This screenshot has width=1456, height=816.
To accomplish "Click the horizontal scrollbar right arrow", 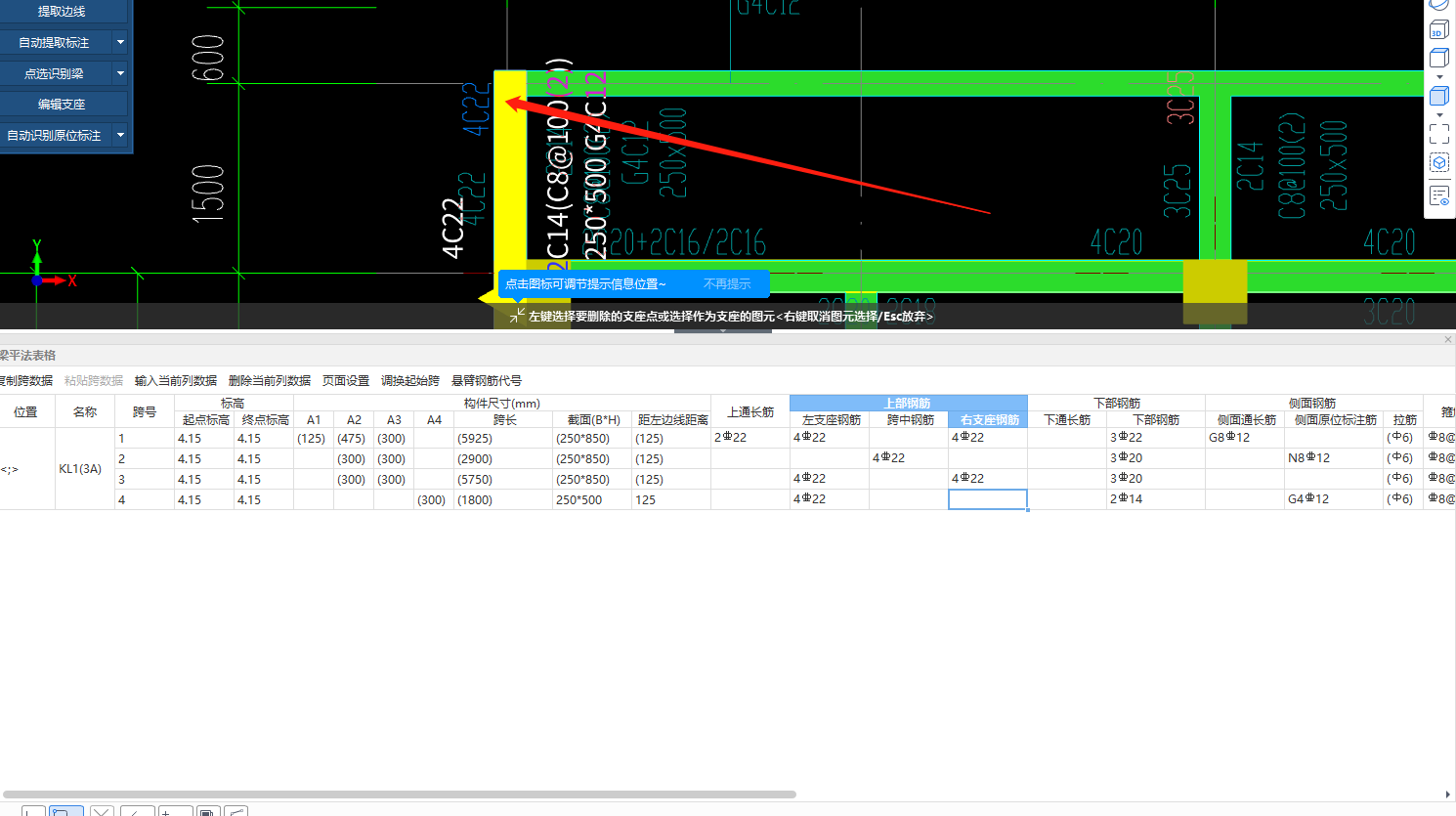I will (x=1447, y=795).
